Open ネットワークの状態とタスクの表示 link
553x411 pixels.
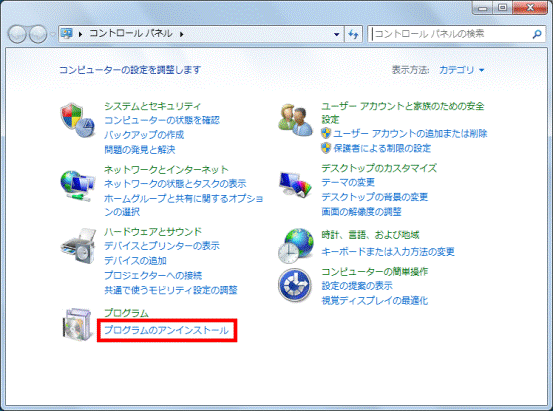click(175, 184)
